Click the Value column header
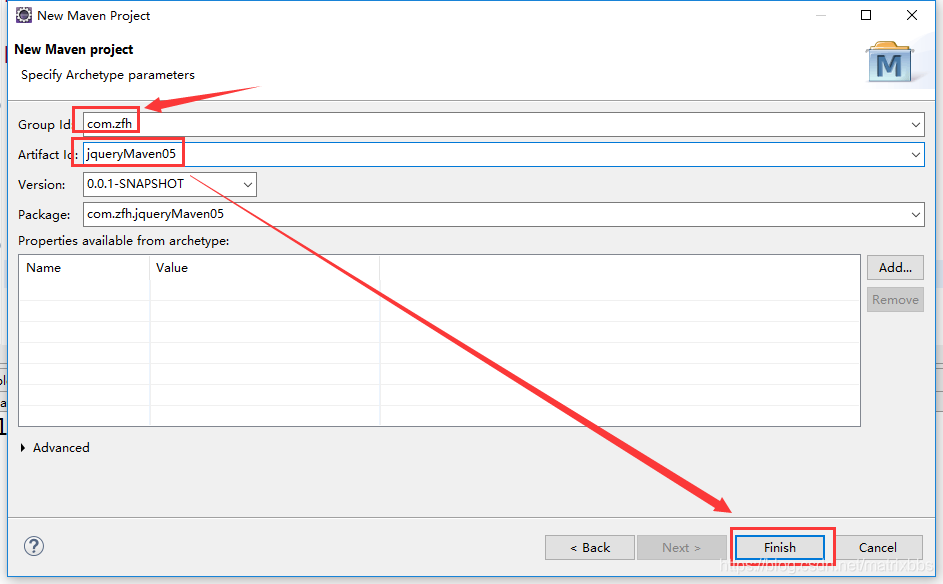This screenshot has height=584, width=943. 265,268
